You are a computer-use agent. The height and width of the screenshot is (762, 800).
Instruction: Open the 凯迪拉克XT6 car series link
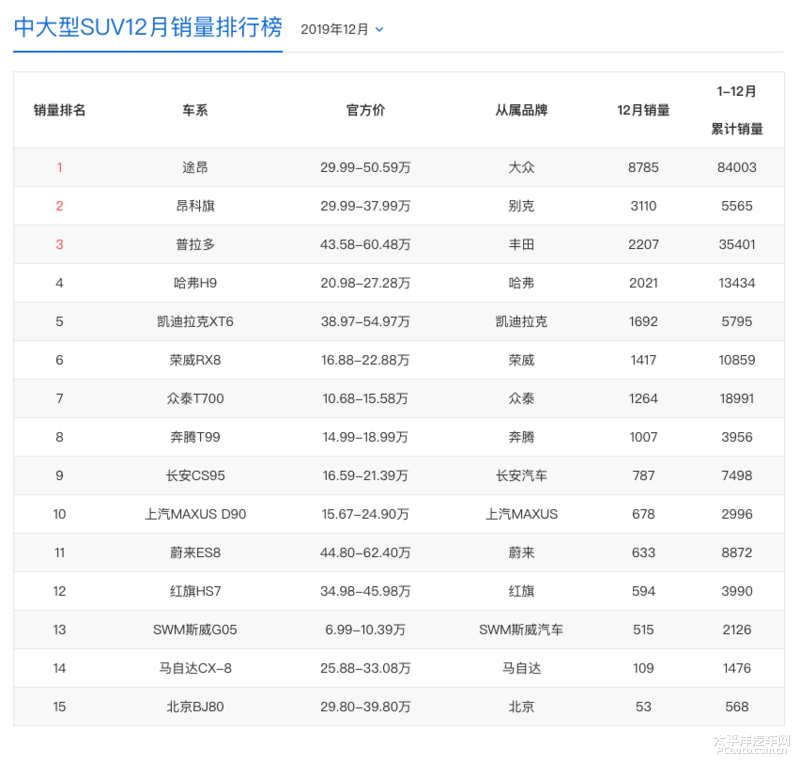coord(195,321)
